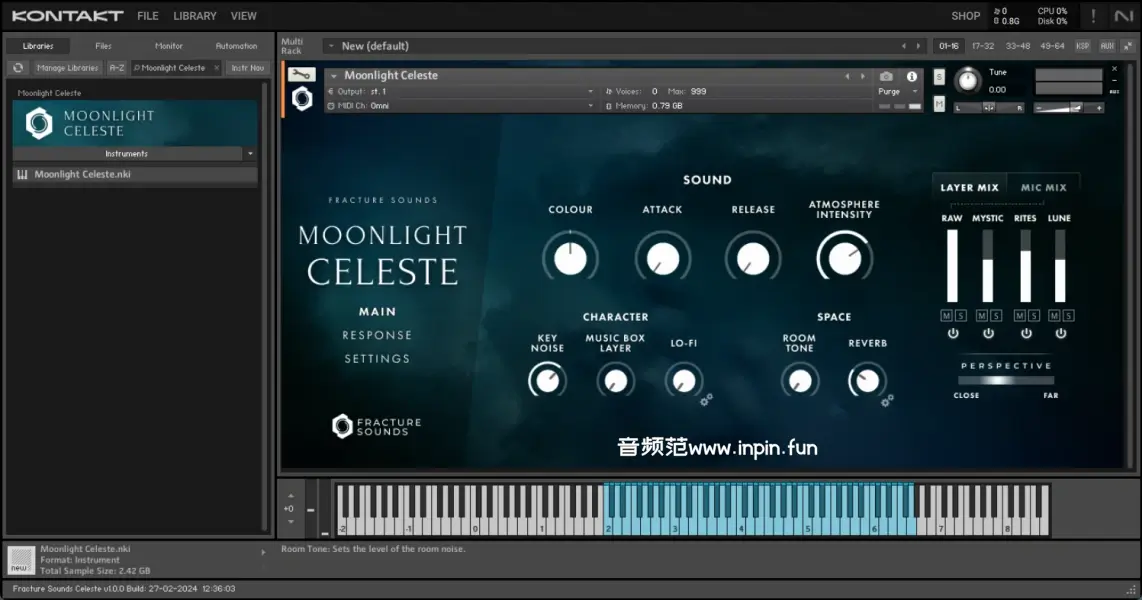
Task: Expand the Instruments dropdown arrow in library
Action: (250, 154)
